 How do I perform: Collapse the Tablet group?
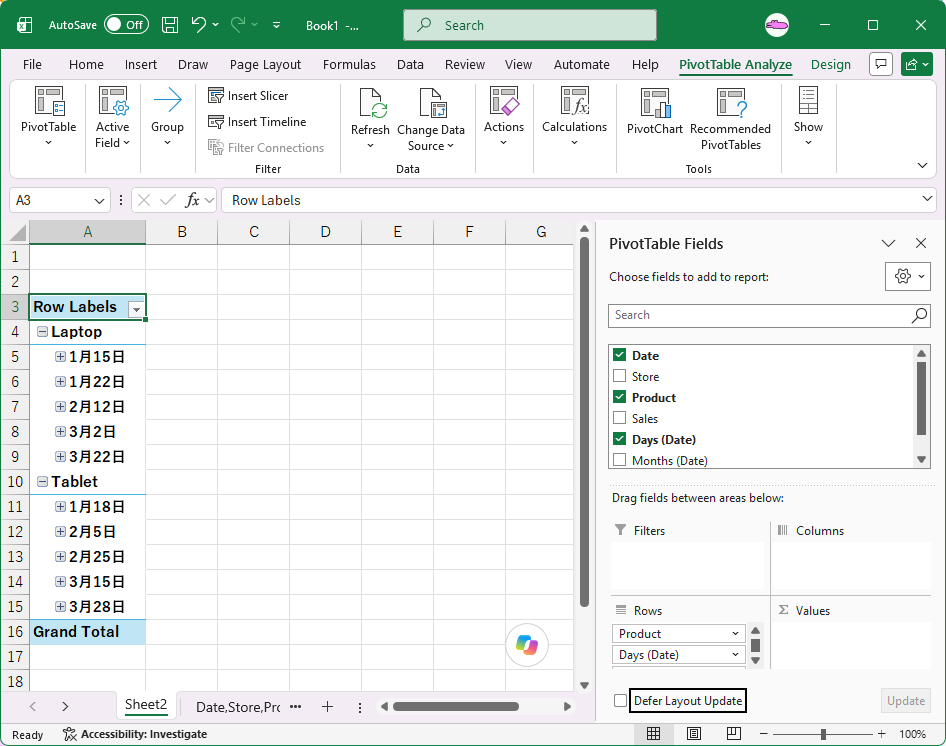pos(42,481)
